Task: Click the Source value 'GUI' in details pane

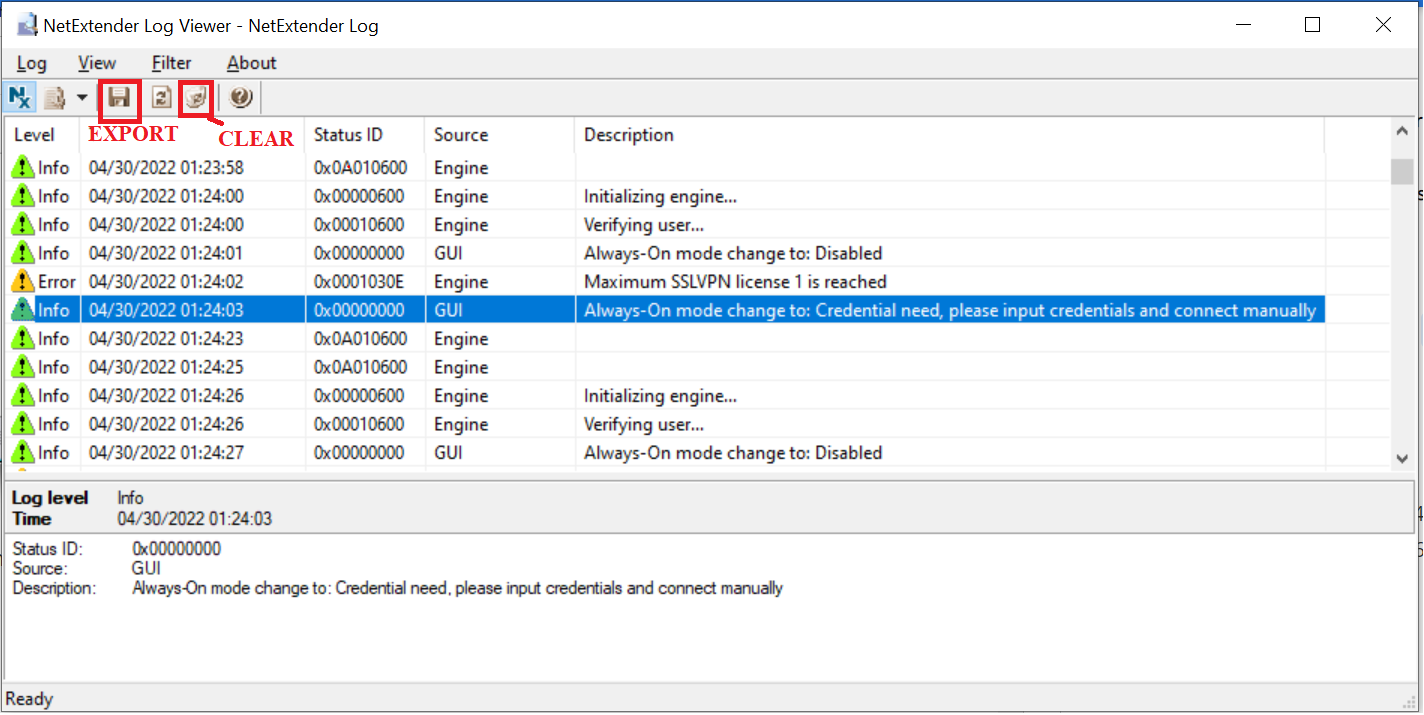Action: click(x=146, y=569)
